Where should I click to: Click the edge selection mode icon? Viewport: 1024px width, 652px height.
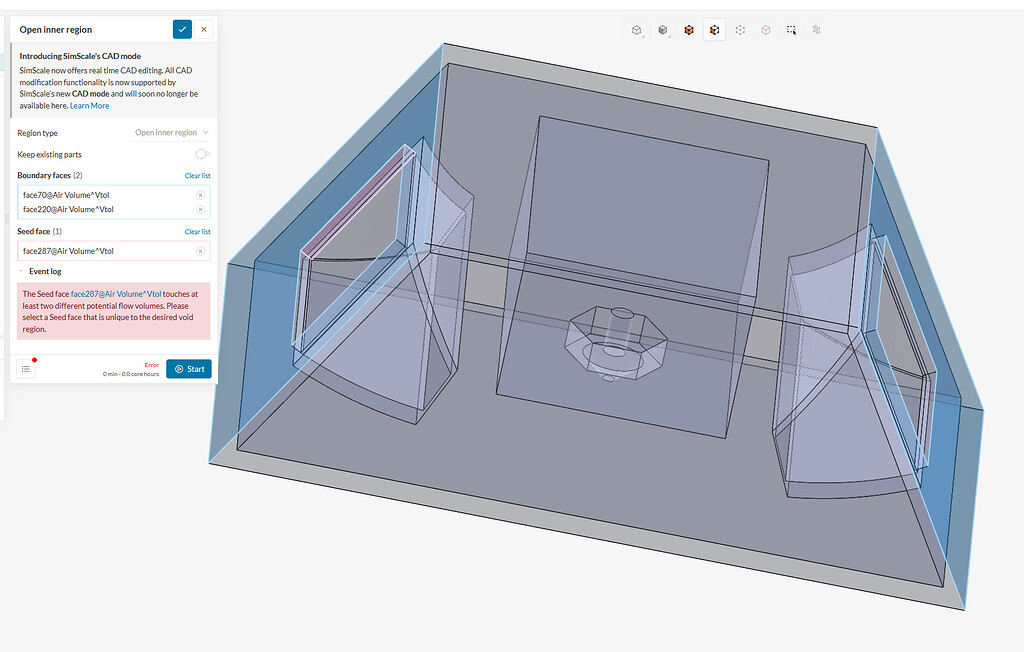765,30
